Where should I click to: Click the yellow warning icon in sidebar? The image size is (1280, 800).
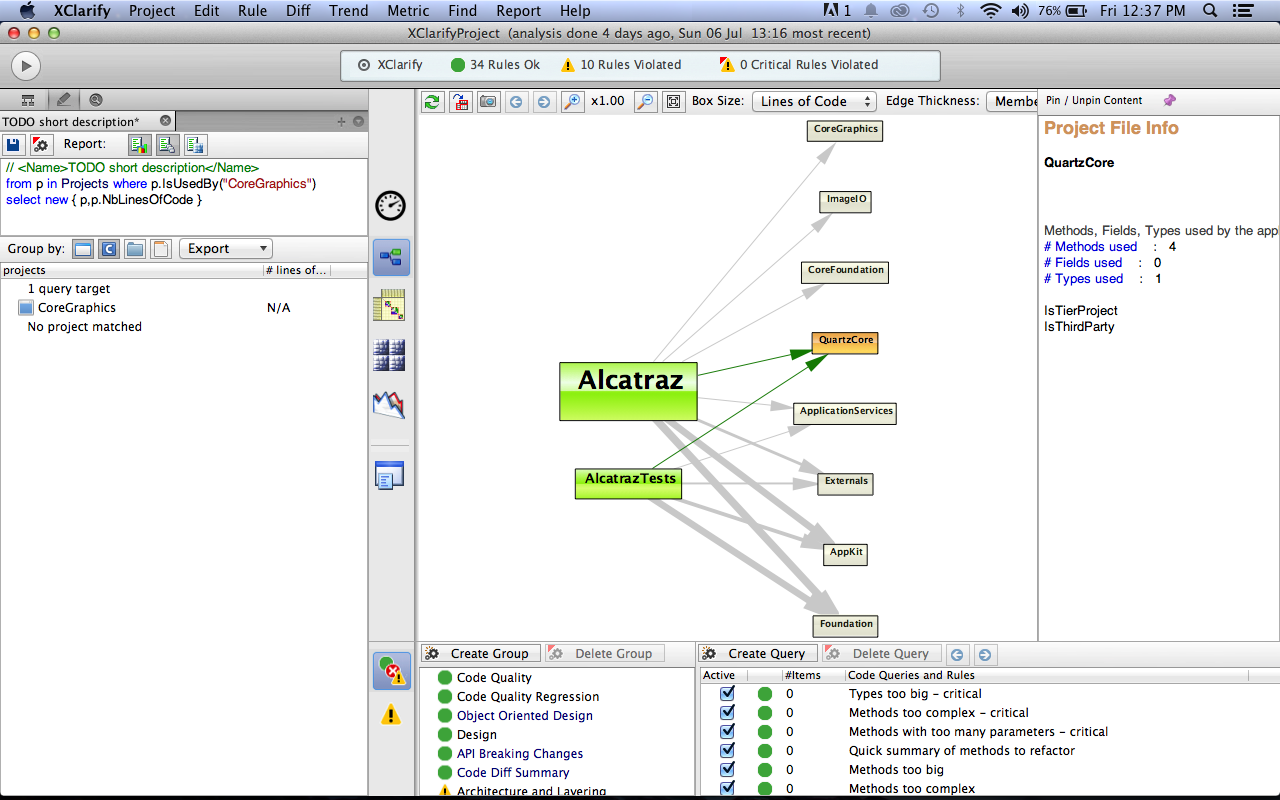(x=391, y=715)
